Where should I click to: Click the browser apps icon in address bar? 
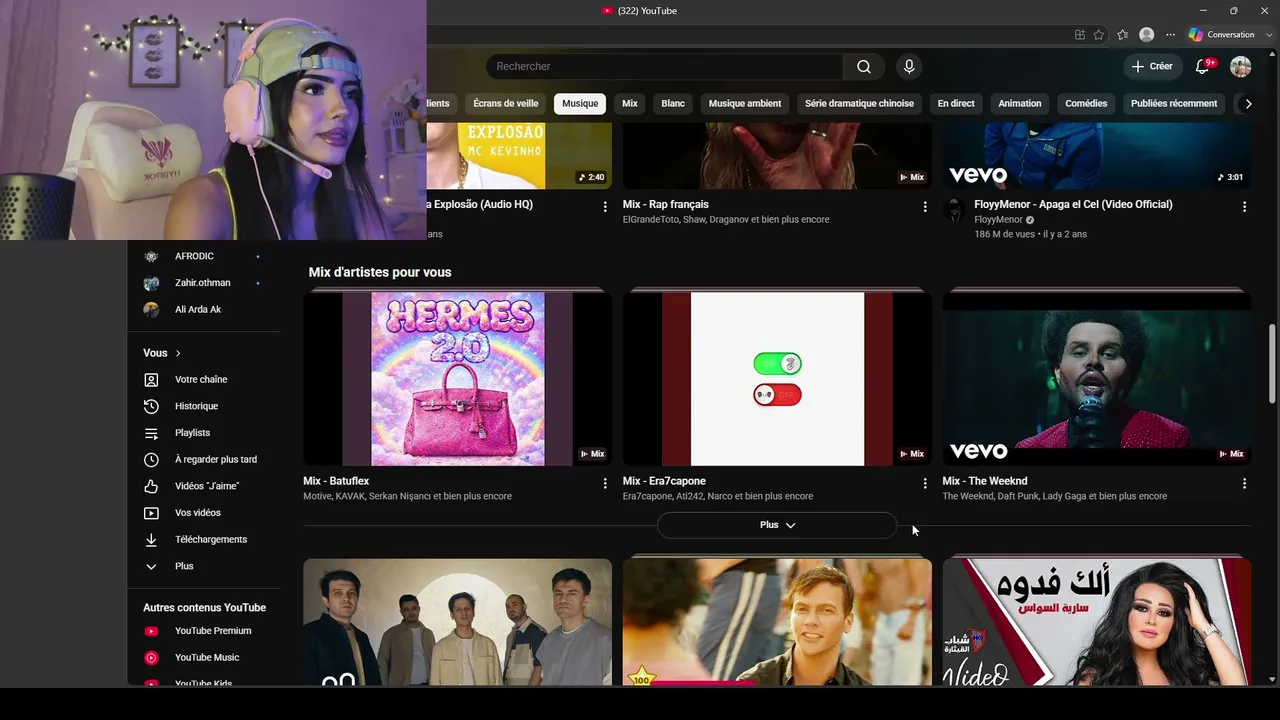point(1080,35)
